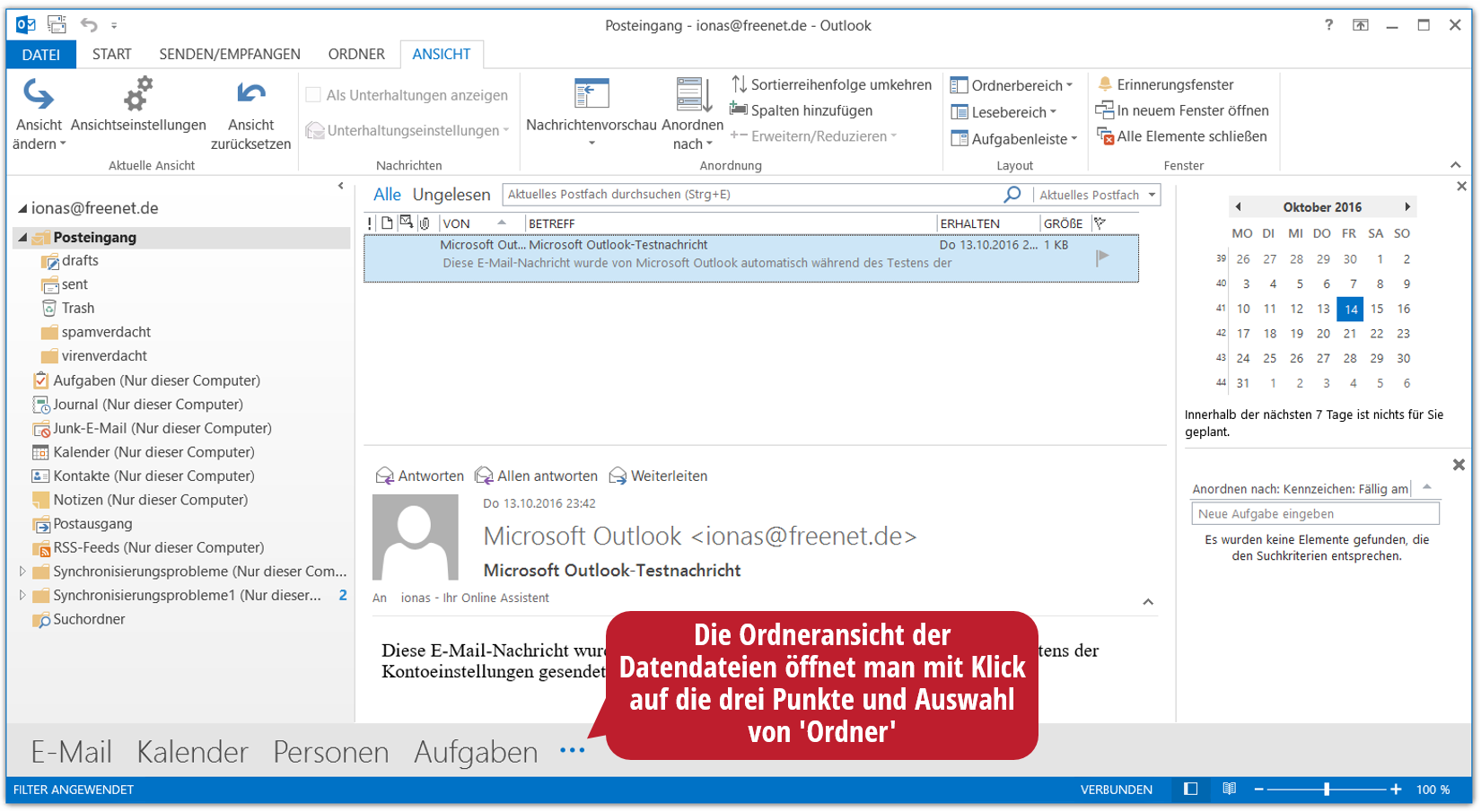Go to previous month in calendar
This screenshot has height=812, width=1481.
1239,206
